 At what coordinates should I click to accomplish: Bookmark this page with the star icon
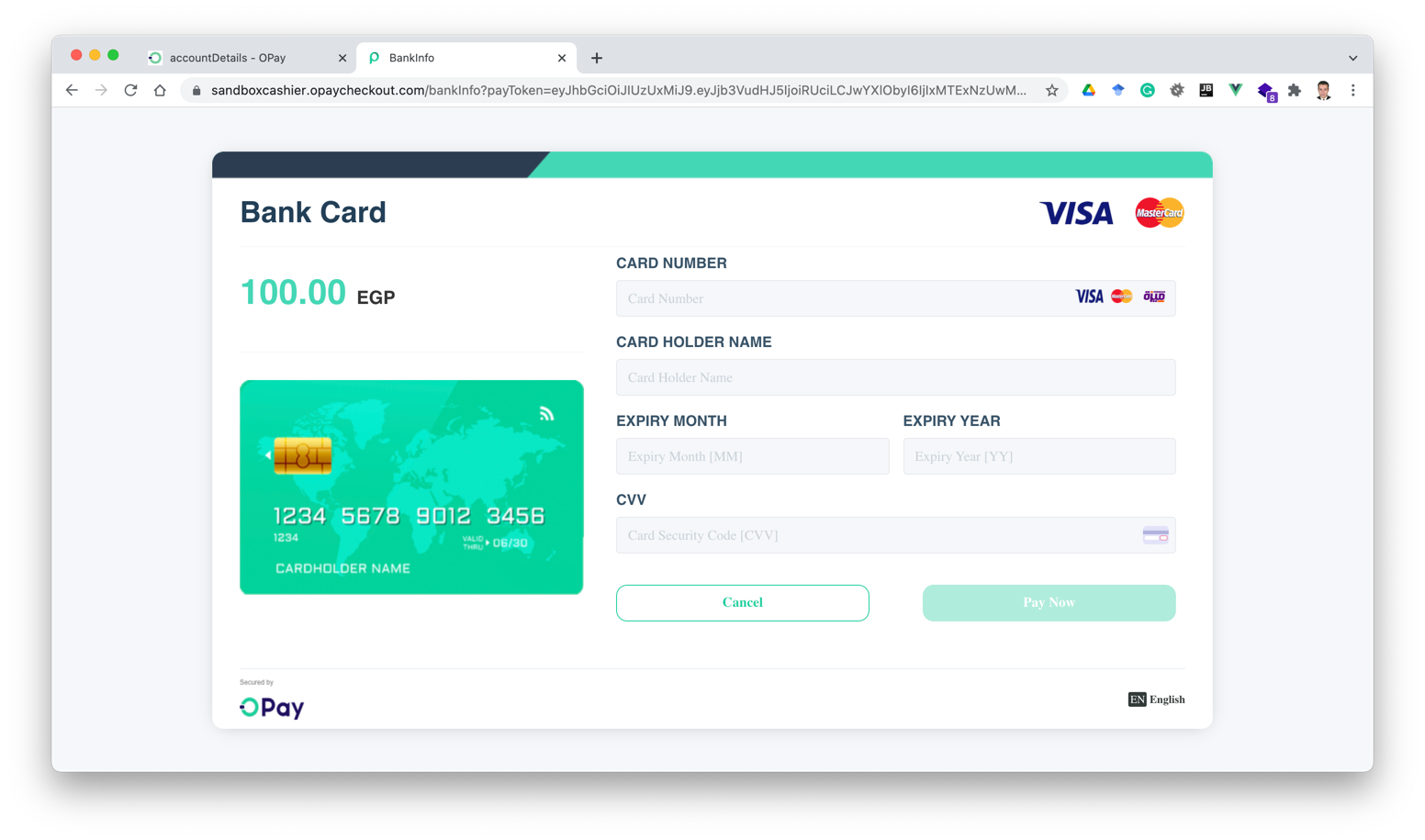coord(1051,90)
